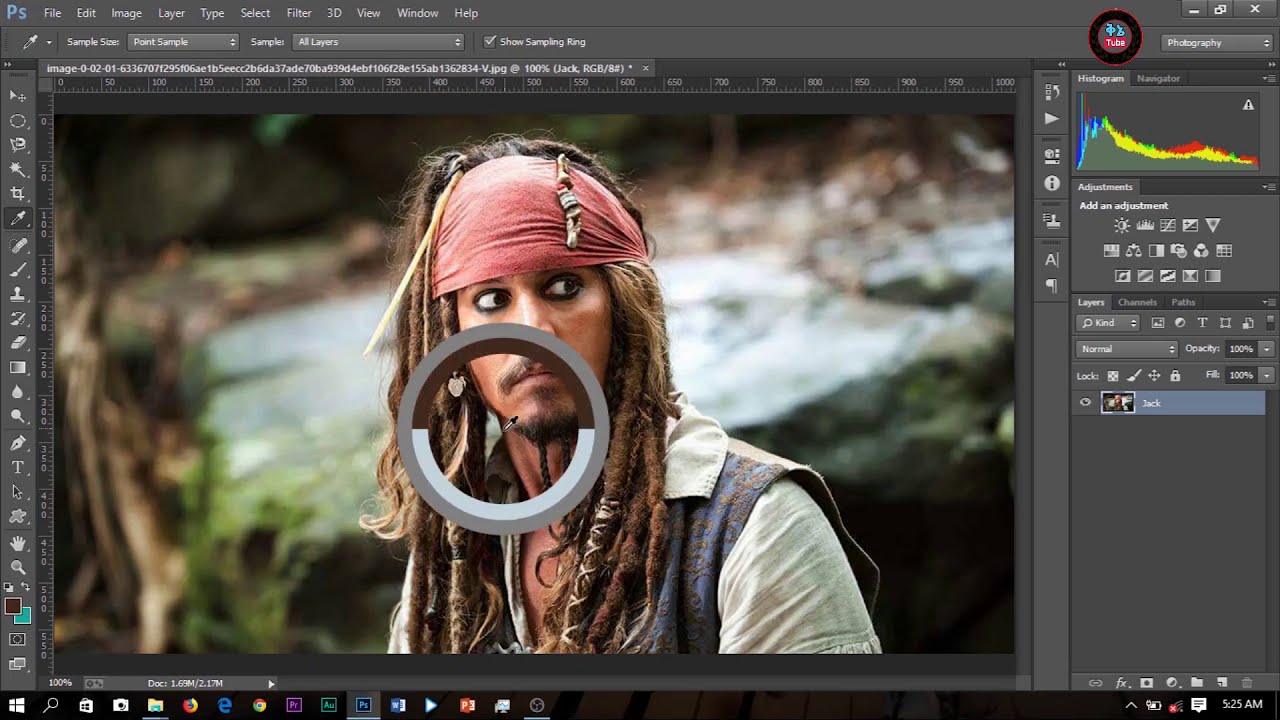Image resolution: width=1280 pixels, height=720 pixels.
Task: Toggle Show Sampling Ring checkbox
Action: (490, 42)
